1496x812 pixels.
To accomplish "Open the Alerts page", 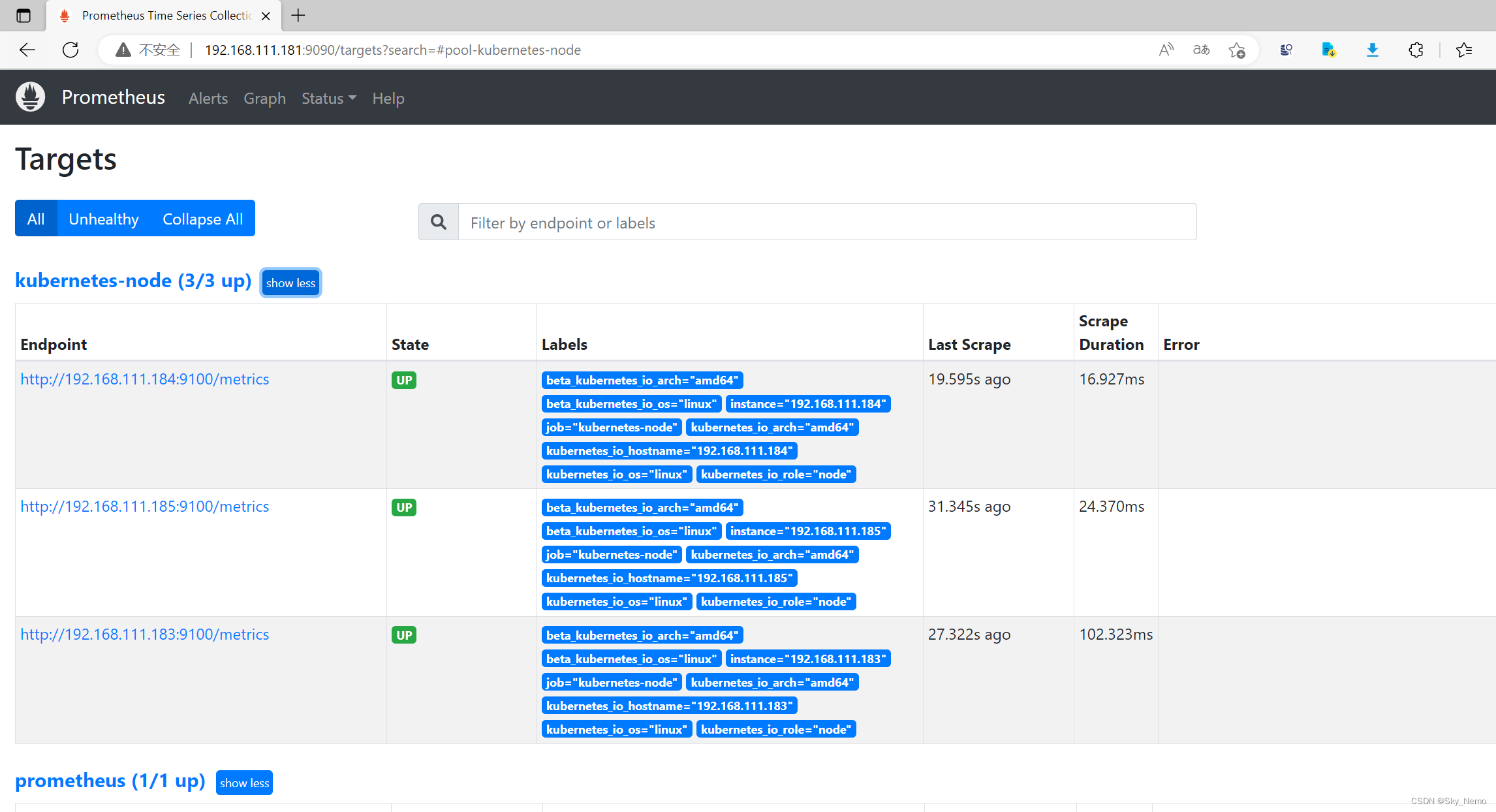I will click(x=208, y=99).
